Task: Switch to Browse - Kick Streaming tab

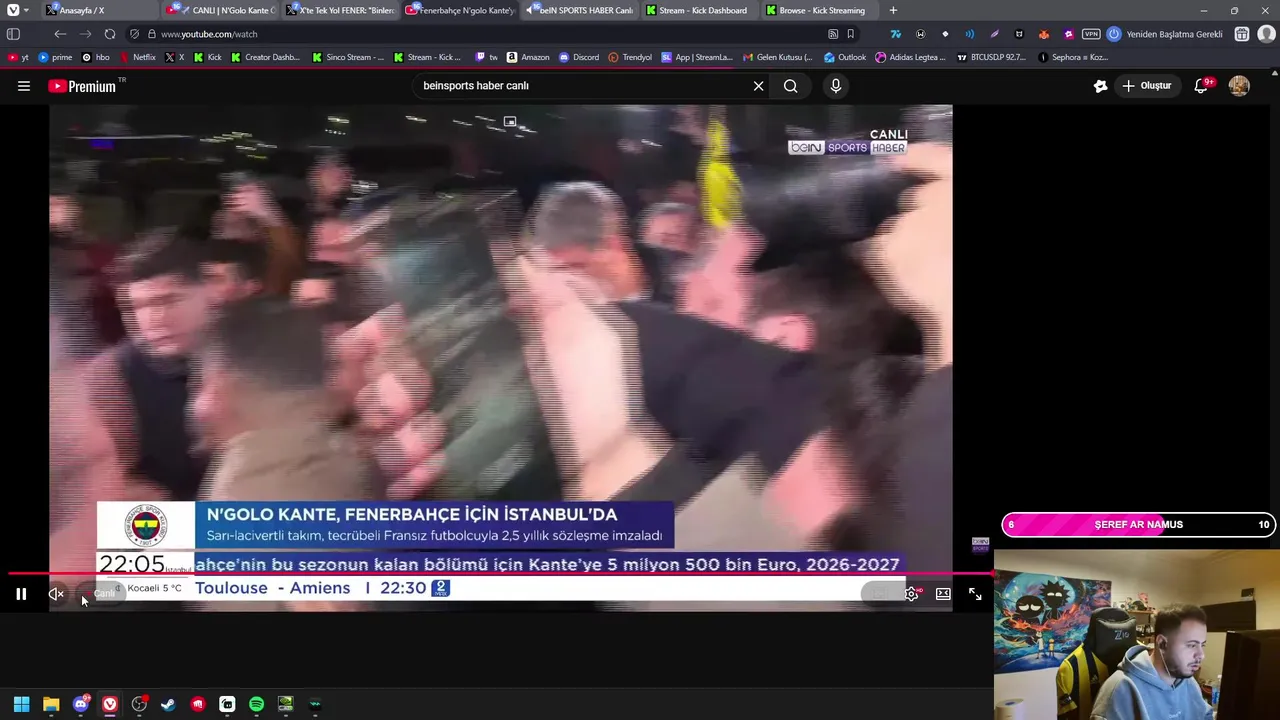Action: (820, 10)
